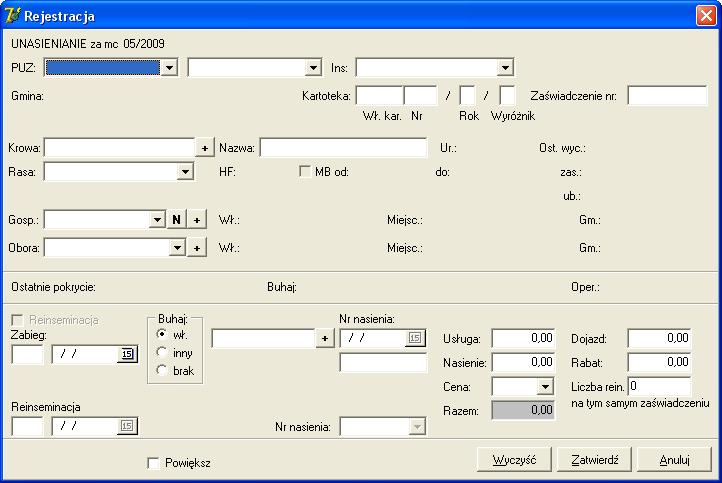Click the Razem total field
This screenshot has height=483, width=722.
point(523,410)
